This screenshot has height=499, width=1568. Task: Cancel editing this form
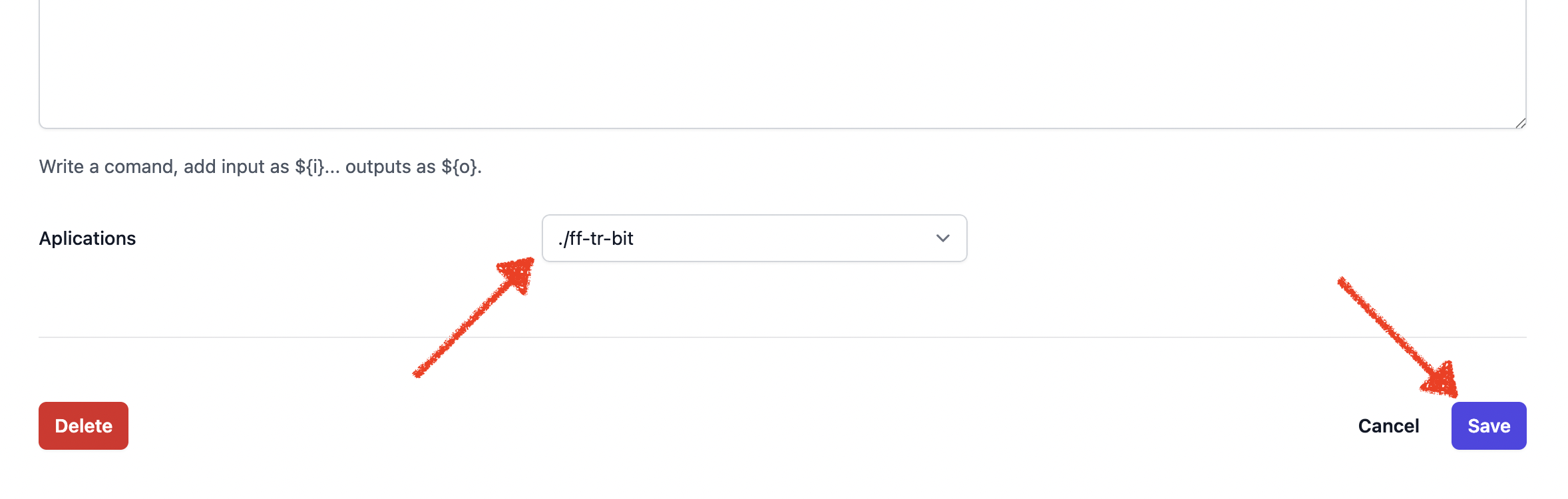coord(1388,426)
